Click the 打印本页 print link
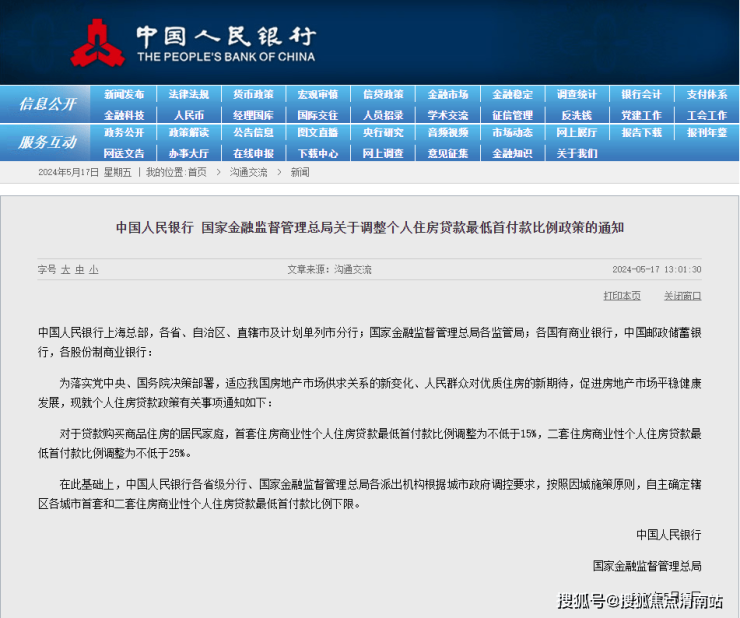Screen dimensions: 740x618 point(621,295)
